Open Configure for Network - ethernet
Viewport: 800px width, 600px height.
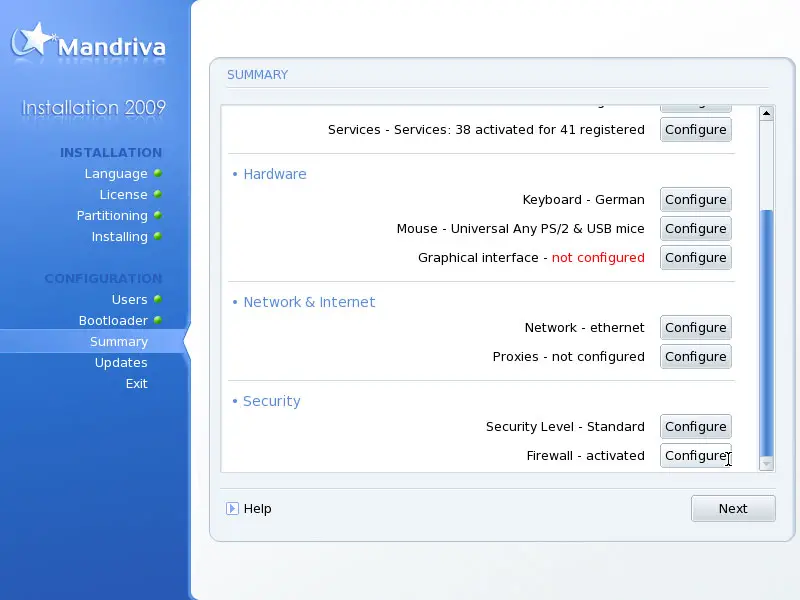click(696, 328)
